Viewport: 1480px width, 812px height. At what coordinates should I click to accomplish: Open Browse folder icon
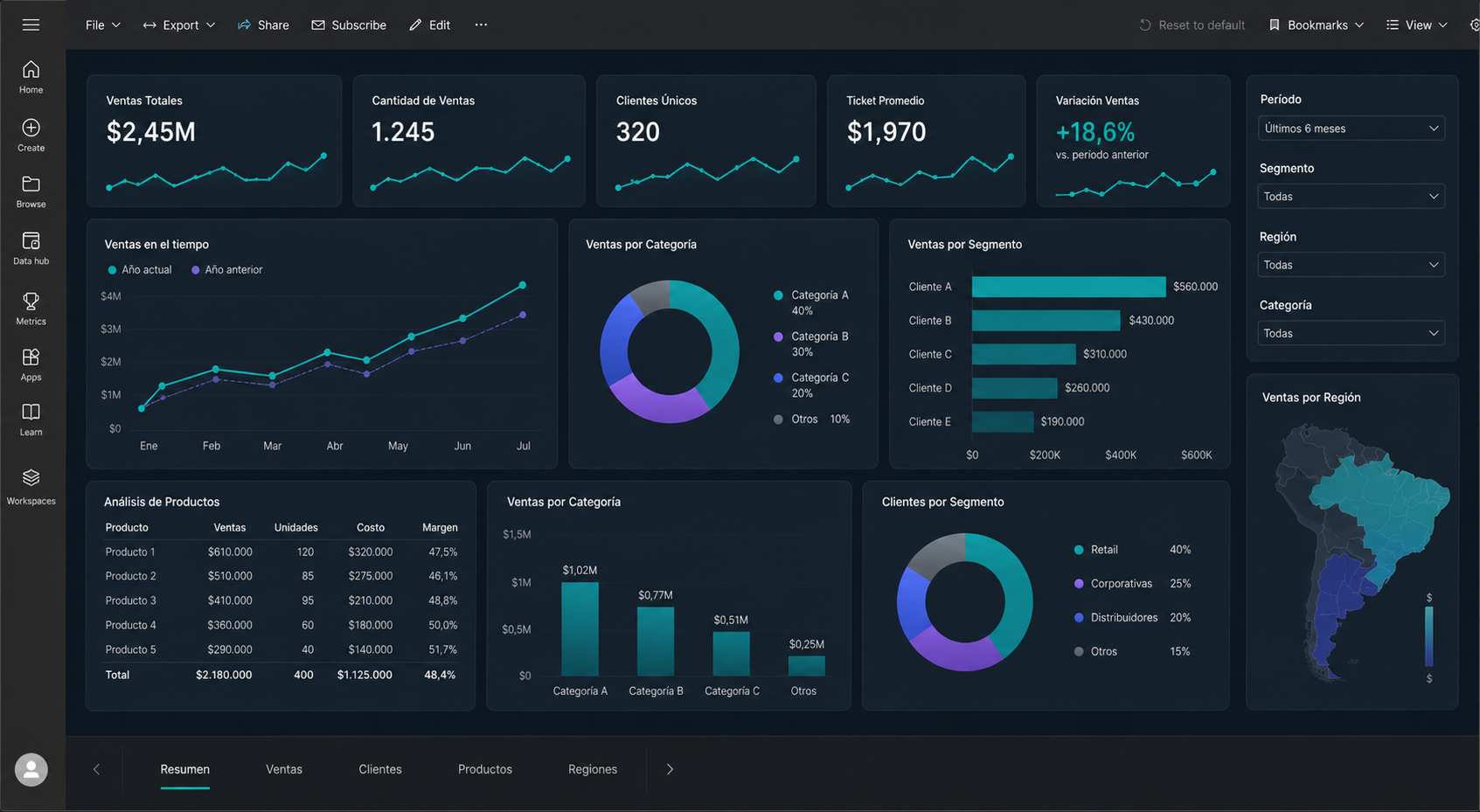(31, 184)
